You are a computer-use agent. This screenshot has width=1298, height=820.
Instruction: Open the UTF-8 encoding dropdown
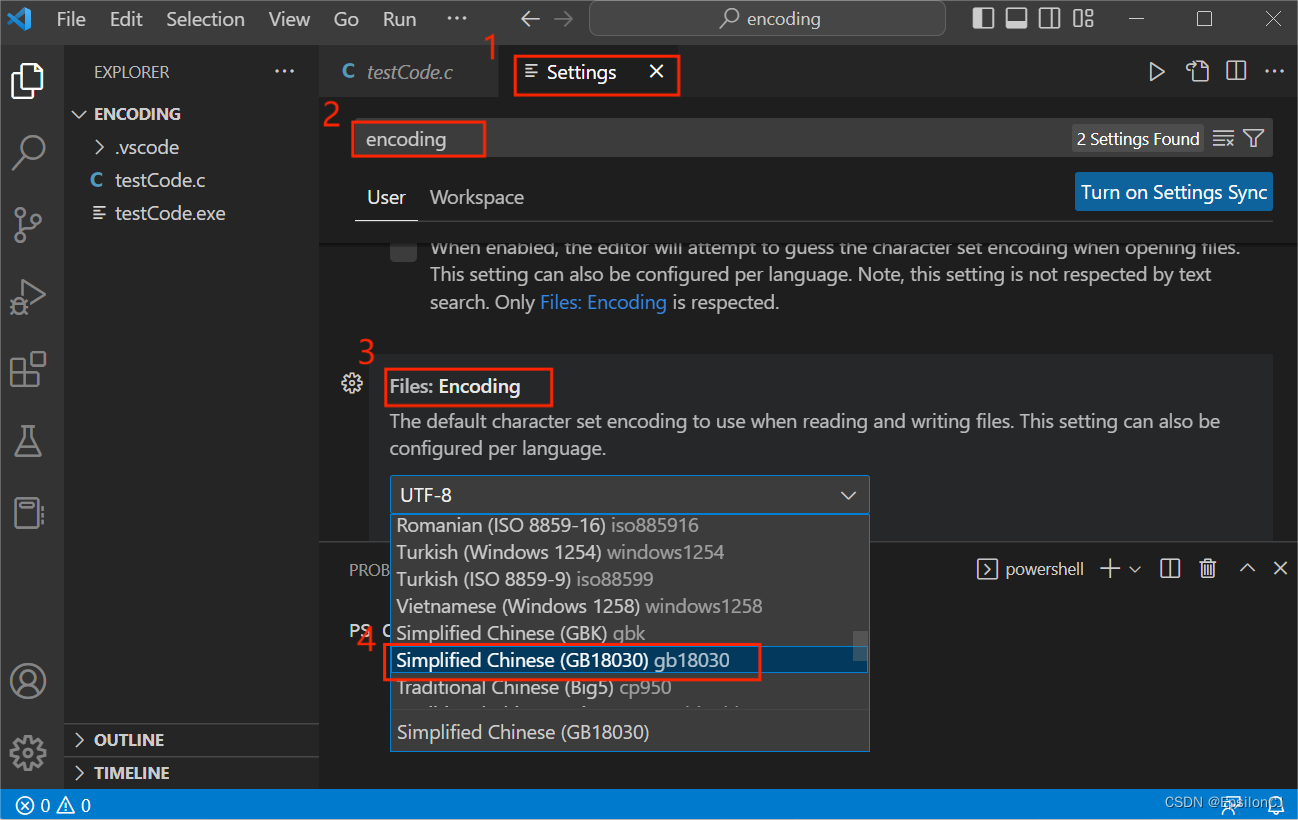click(630, 495)
